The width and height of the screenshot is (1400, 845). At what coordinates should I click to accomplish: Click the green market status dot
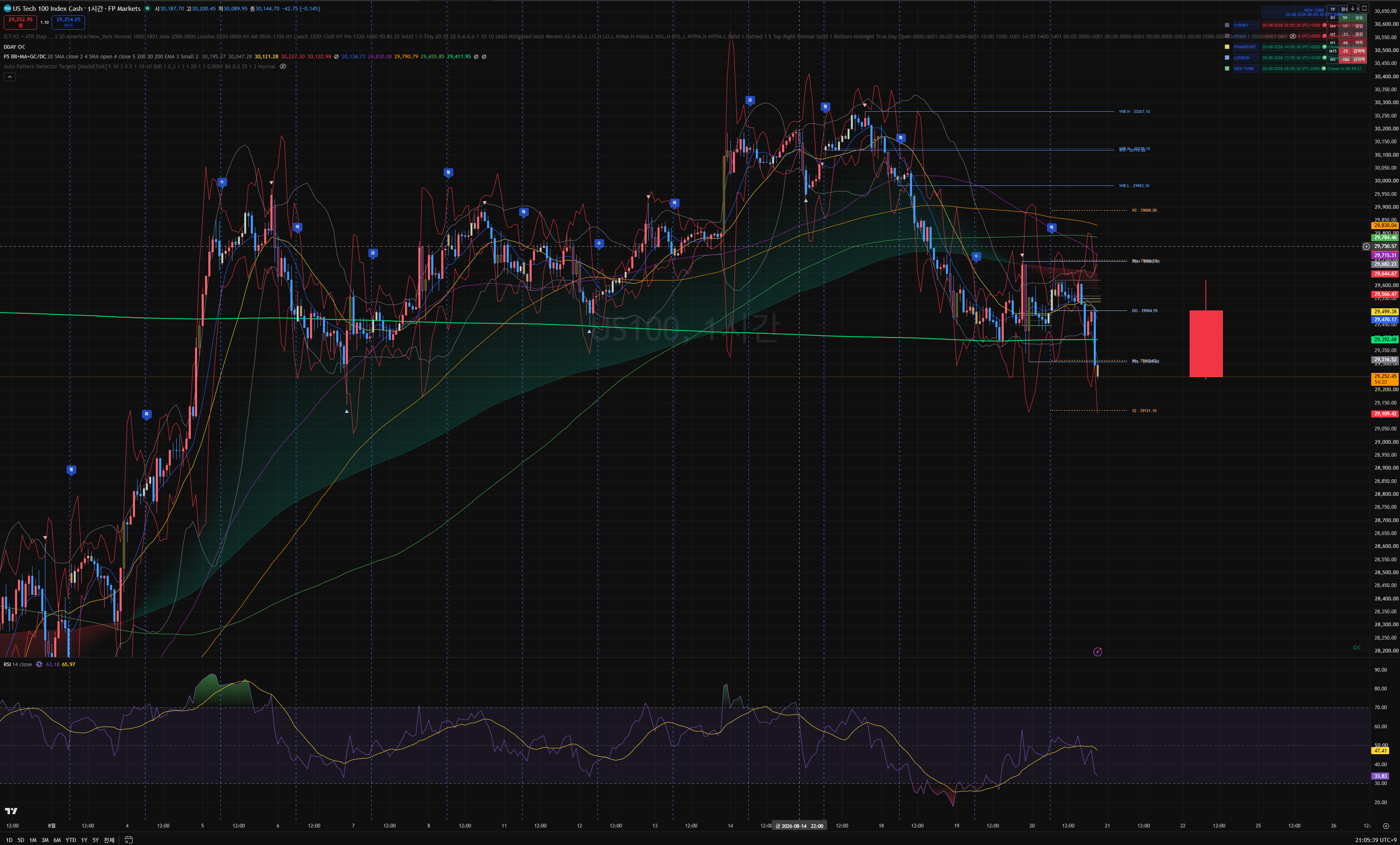(147, 8)
